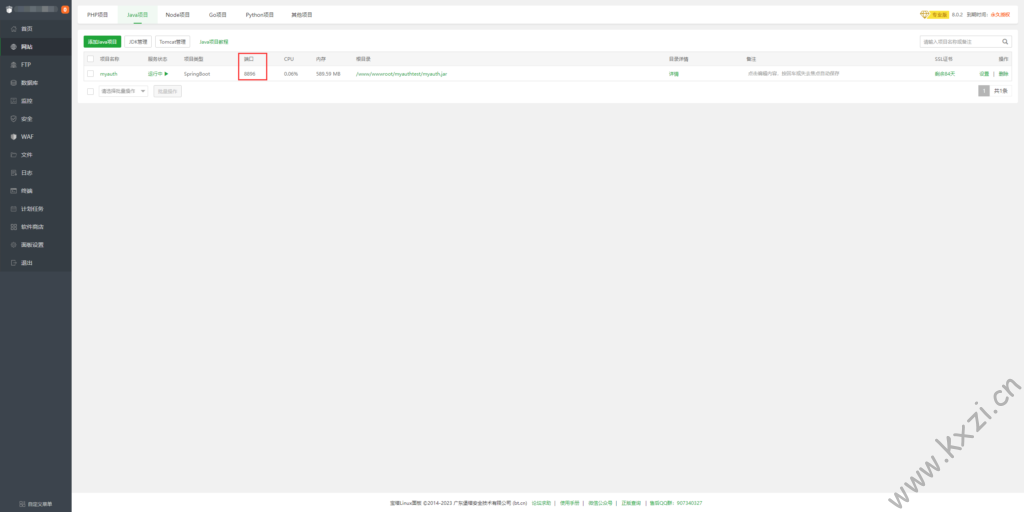Click the 共1条 total count text
Viewport: 1024px width, 512px height.
(x=1000, y=91)
